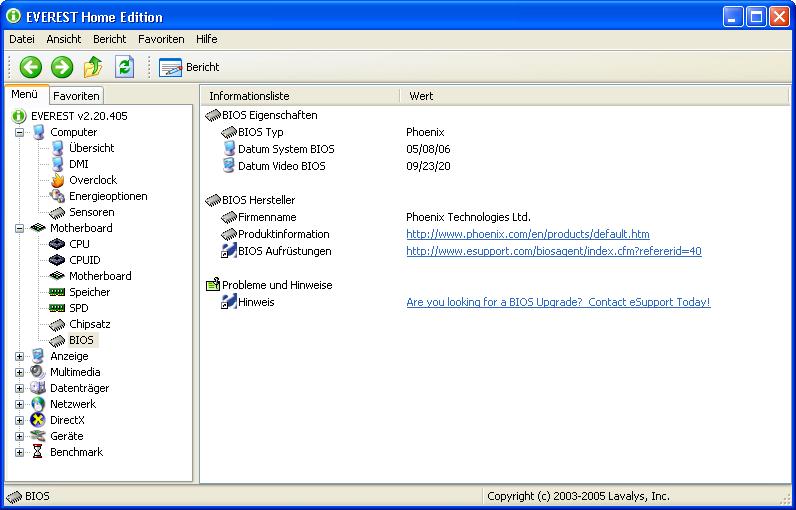Click the BIOS Upgrade eSupport link
Screen dimensions: 796x510
point(558,302)
